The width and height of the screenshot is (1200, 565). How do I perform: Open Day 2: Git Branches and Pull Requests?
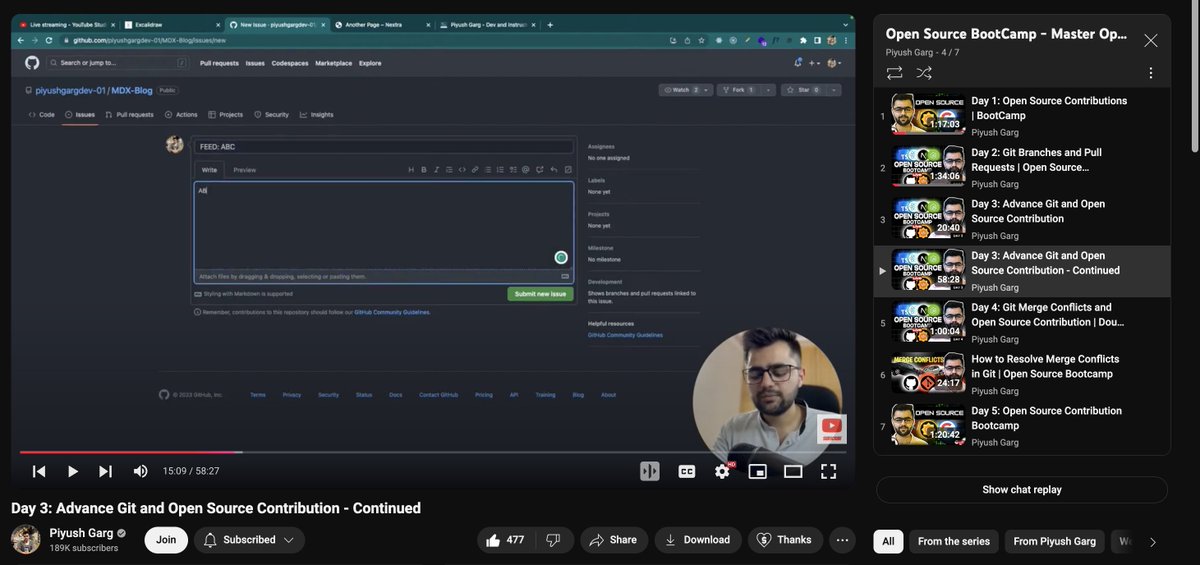[1022, 168]
